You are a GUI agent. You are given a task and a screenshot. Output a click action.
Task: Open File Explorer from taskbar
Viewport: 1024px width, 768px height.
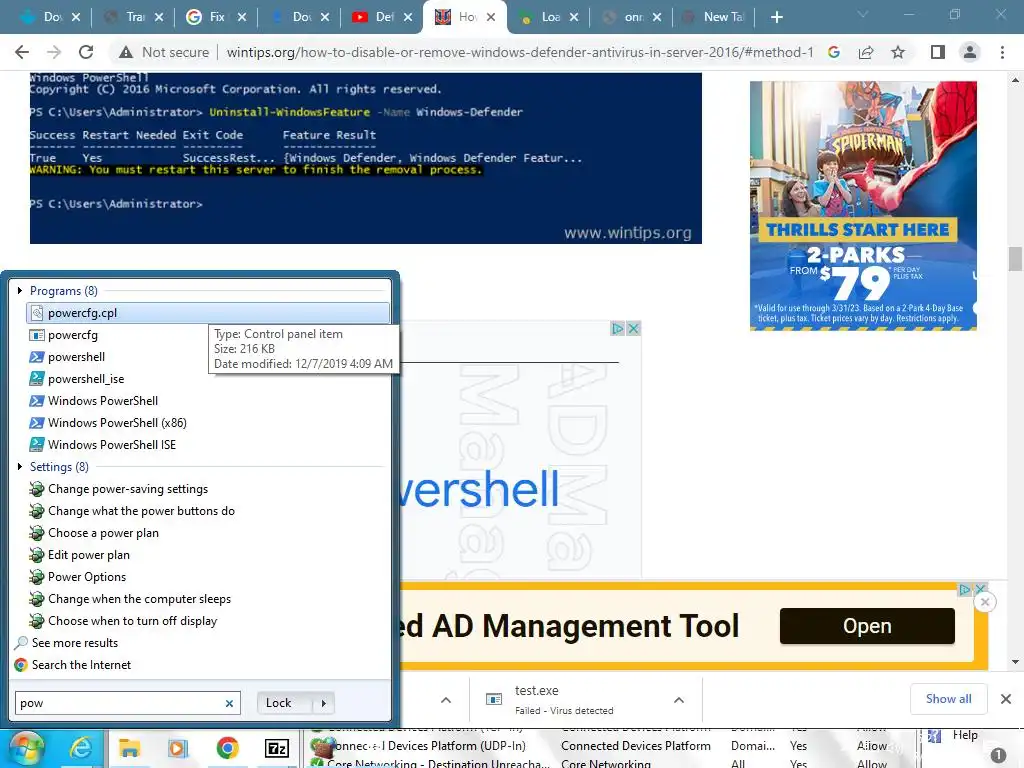(x=129, y=748)
